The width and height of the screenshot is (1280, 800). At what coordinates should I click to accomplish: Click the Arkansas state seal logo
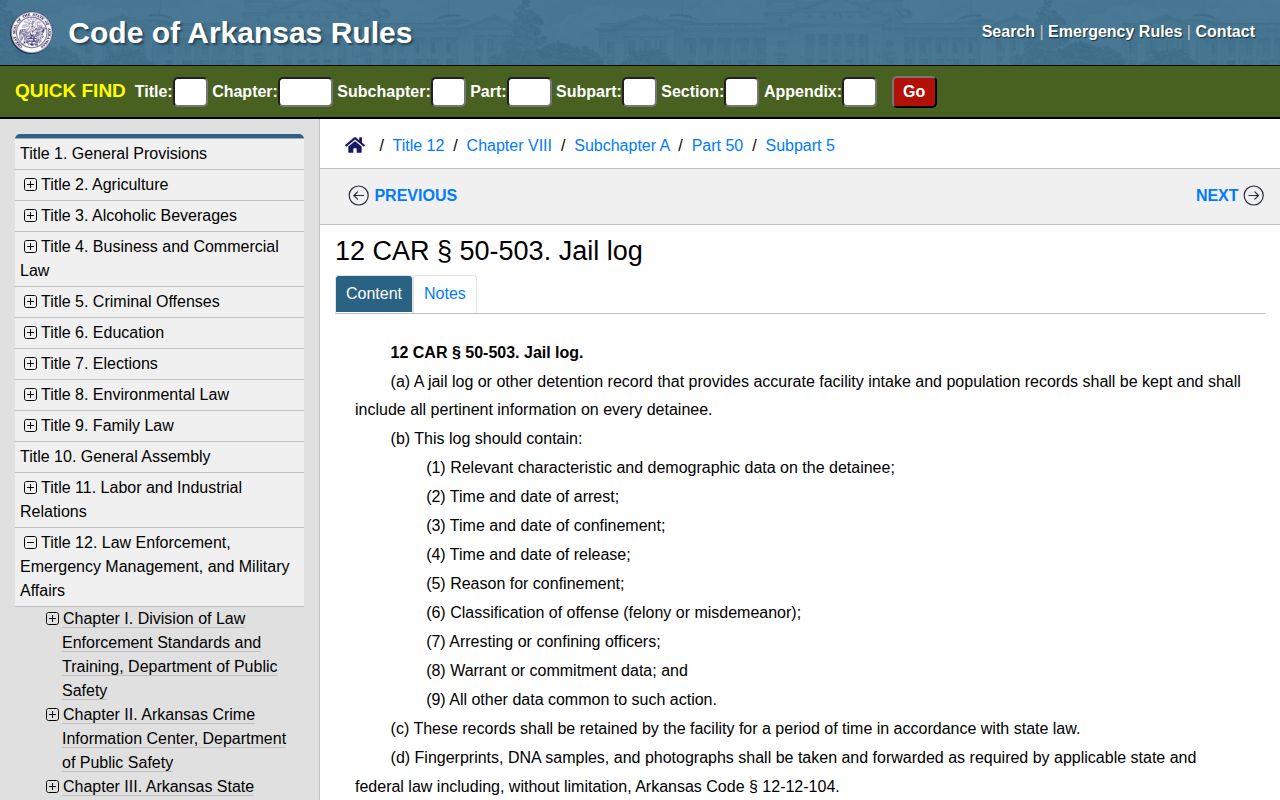tap(31, 33)
